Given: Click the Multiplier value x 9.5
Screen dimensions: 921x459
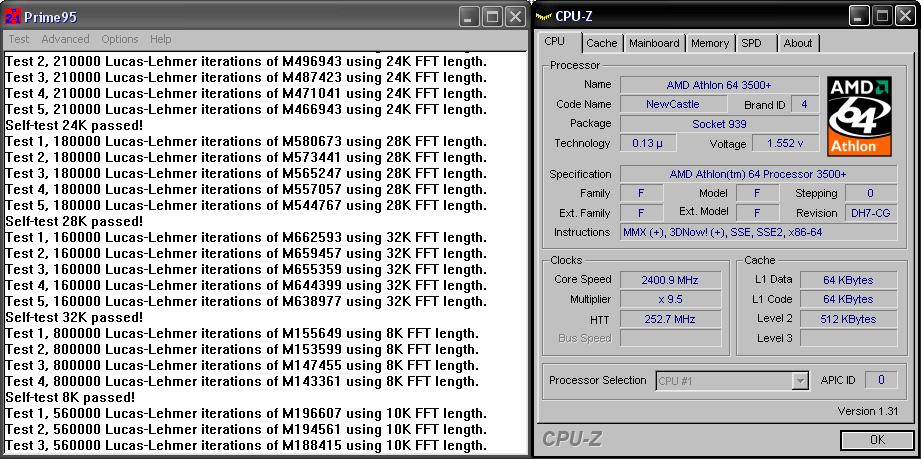Looking at the screenshot, I should click(670, 300).
